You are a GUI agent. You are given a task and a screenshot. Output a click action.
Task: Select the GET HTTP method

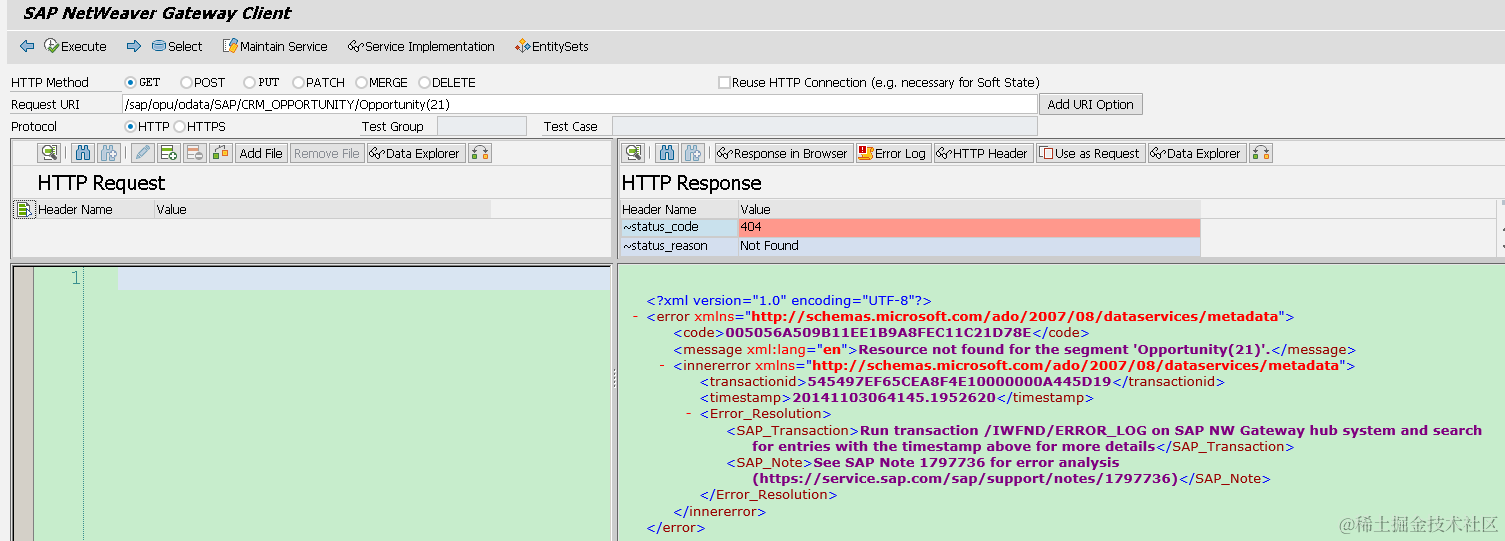tap(131, 83)
